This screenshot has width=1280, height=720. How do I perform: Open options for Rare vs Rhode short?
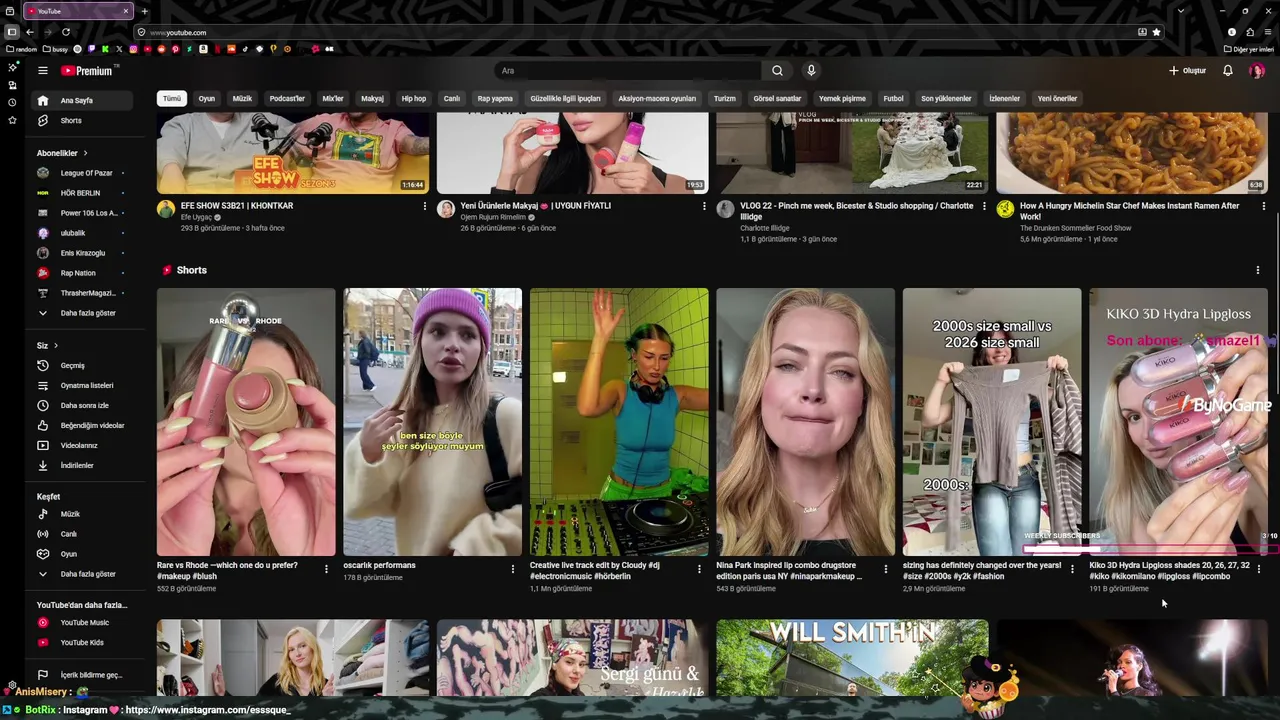pyautogui.click(x=326, y=569)
